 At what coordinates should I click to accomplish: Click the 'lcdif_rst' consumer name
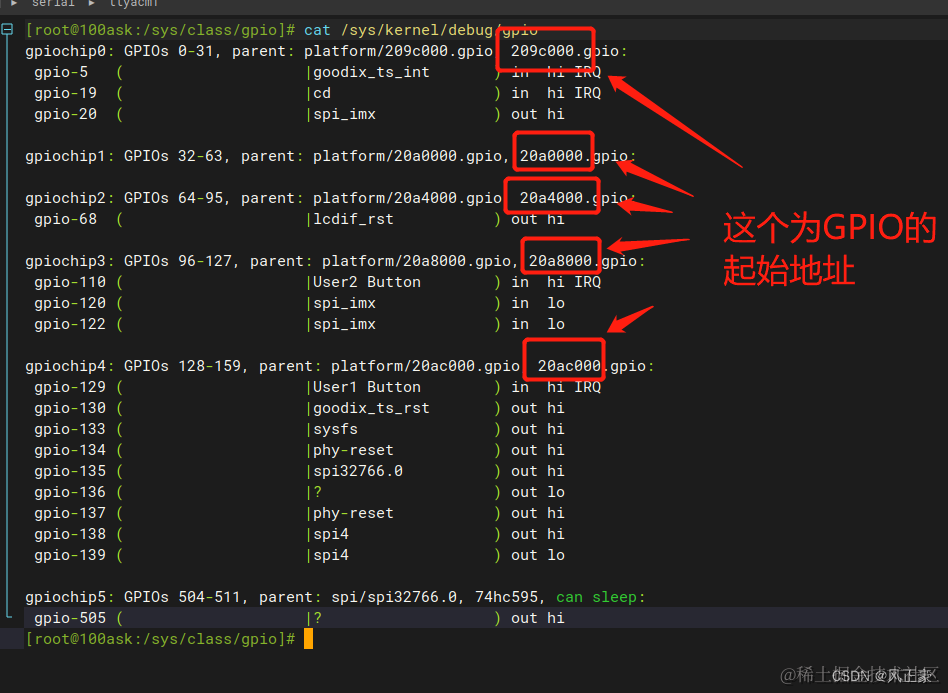point(353,219)
